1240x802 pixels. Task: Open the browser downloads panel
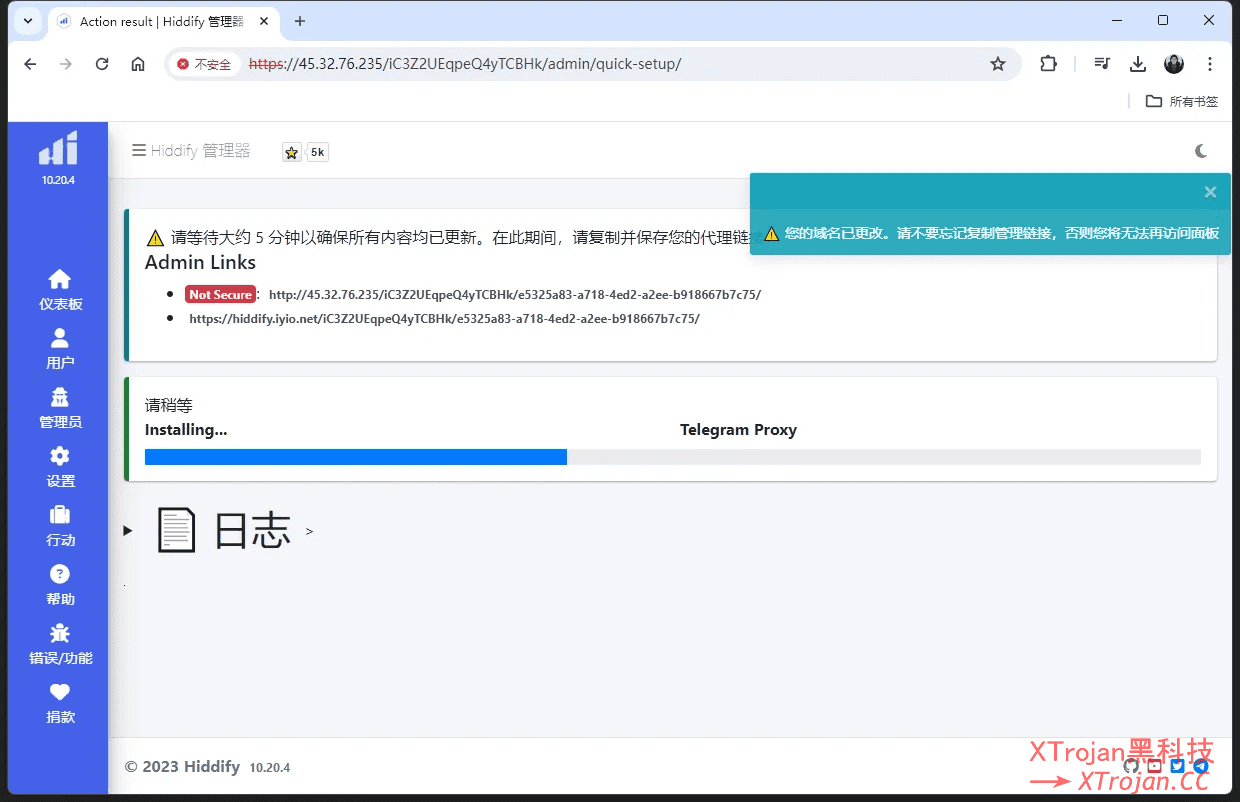point(1137,64)
